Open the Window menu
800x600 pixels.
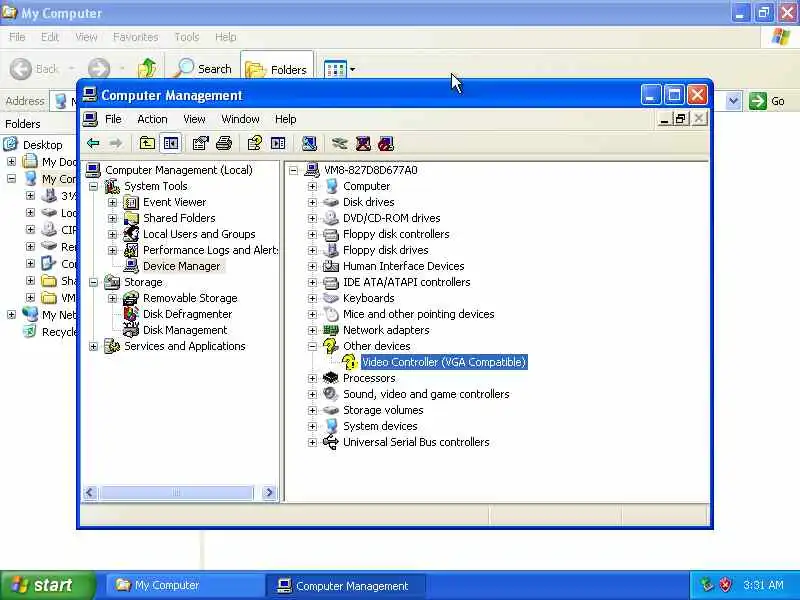pyautogui.click(x=240, y=119)
